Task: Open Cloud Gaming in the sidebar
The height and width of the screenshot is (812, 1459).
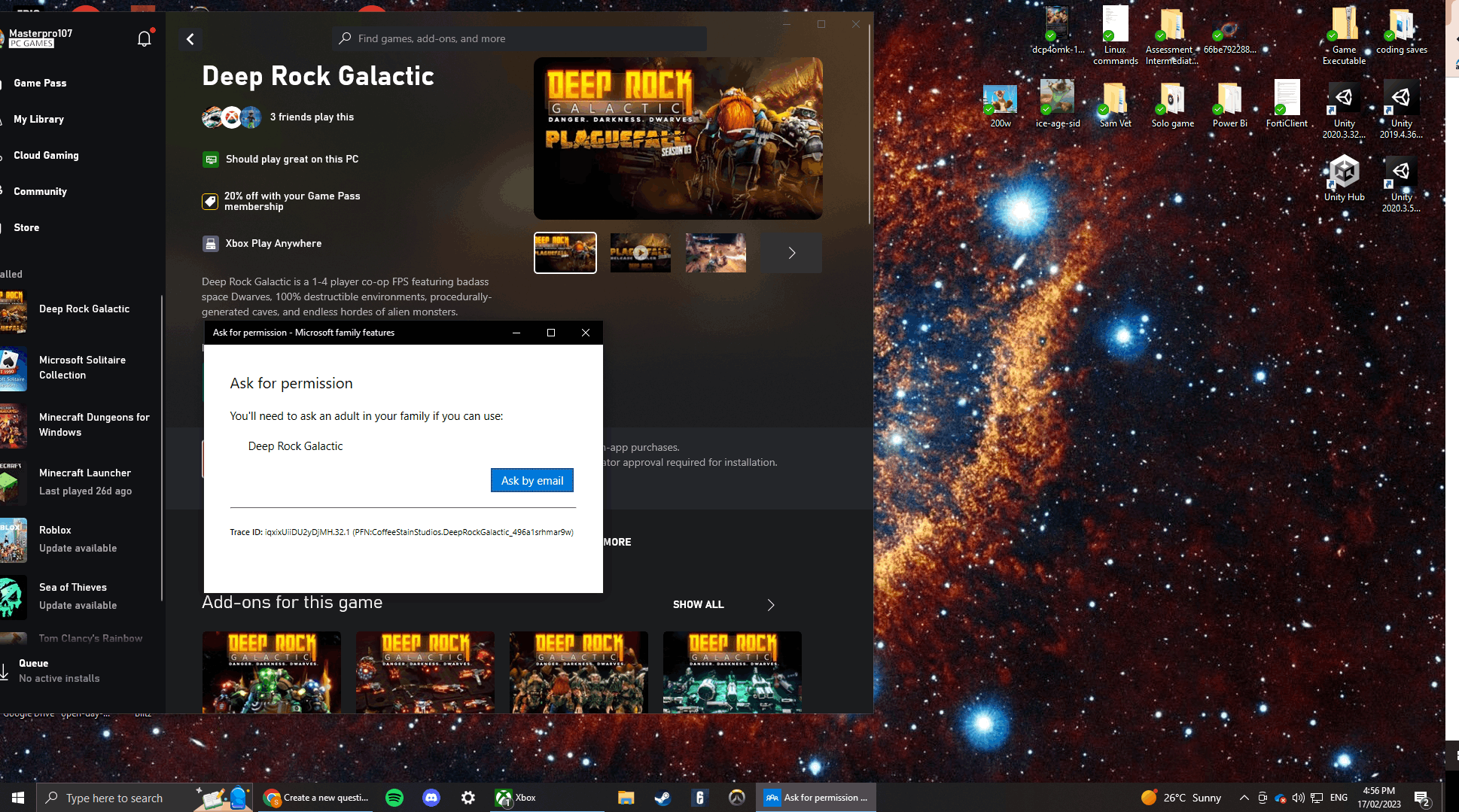Action: [46, 155]
